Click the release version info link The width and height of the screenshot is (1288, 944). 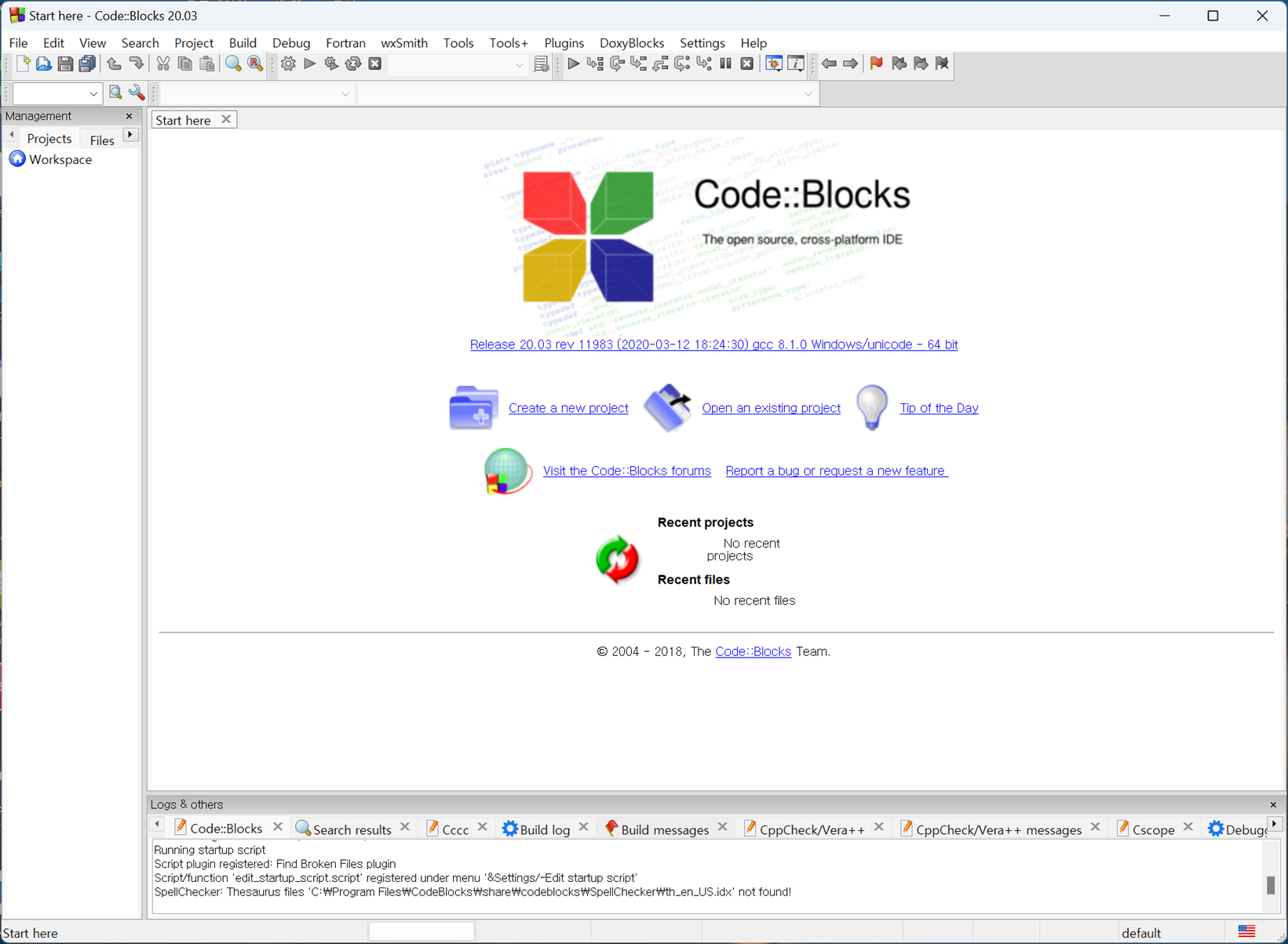(x=713, y=344)
